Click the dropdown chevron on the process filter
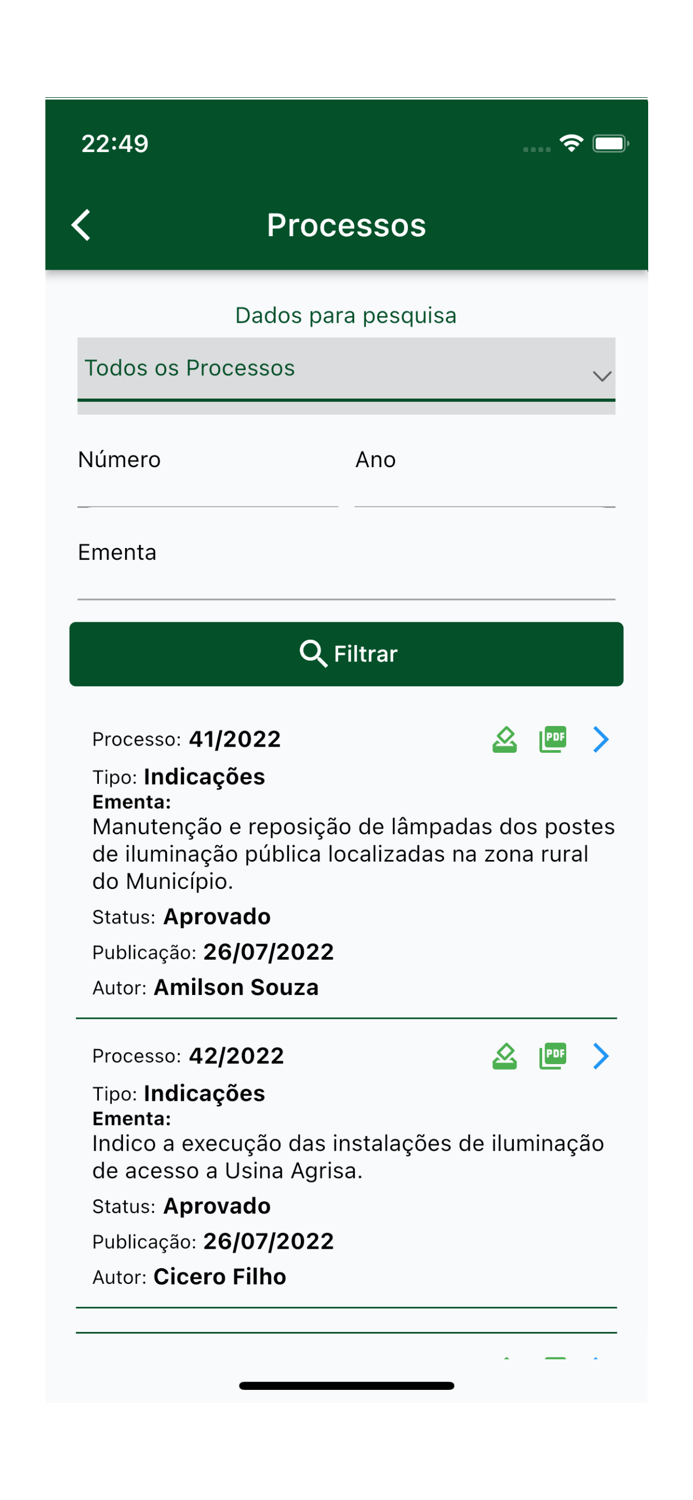Screen dimensions: 693x1500 tap(601, 376)
